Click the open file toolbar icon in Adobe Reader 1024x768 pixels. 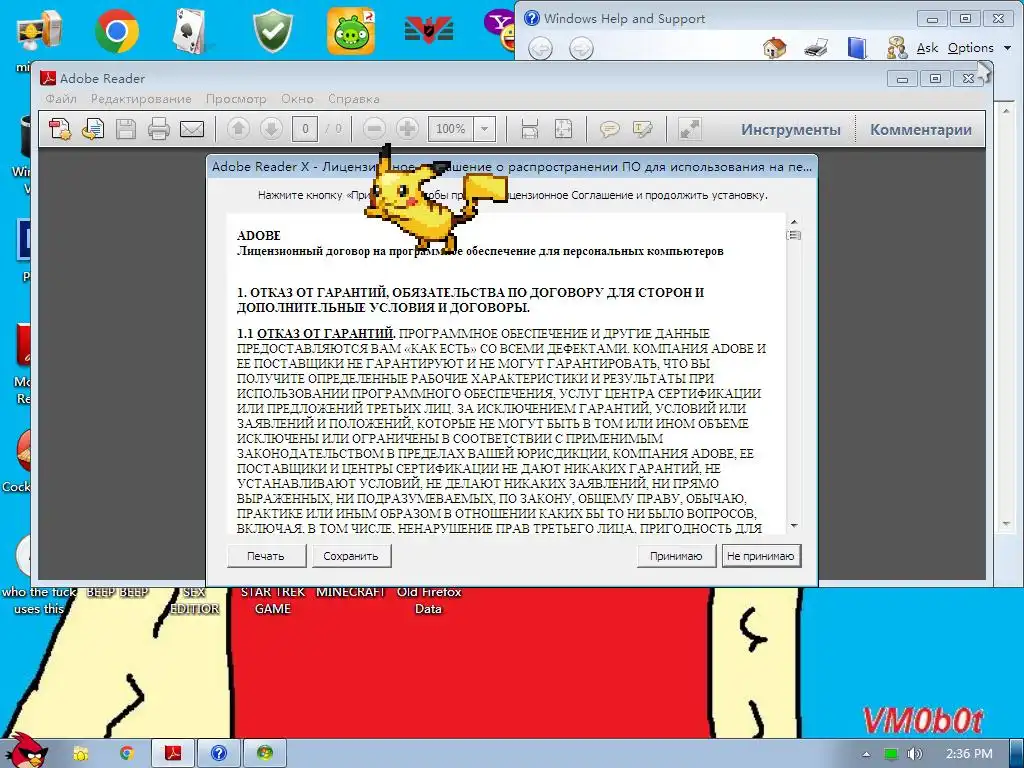[93, 129]
